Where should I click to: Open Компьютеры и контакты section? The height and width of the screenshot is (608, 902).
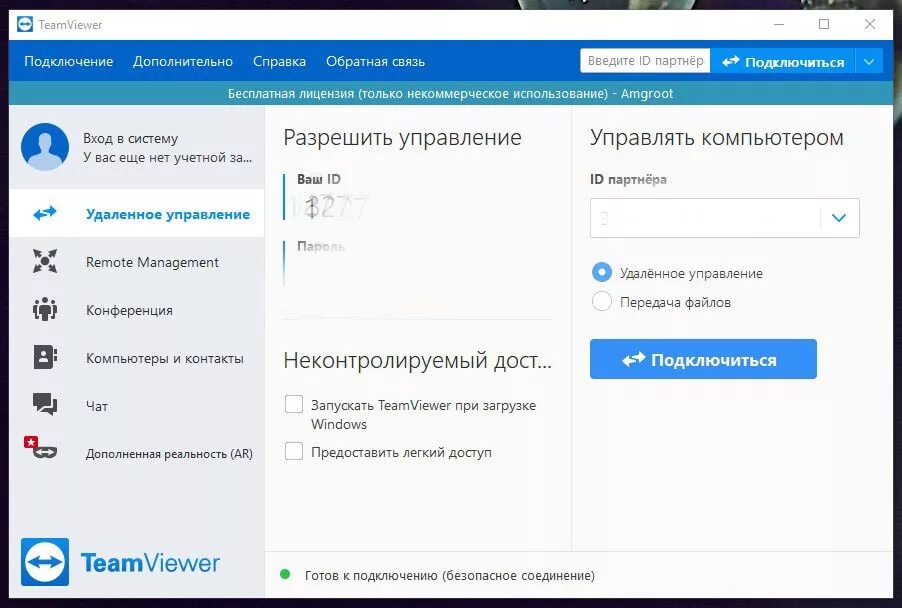coord(137,358)
